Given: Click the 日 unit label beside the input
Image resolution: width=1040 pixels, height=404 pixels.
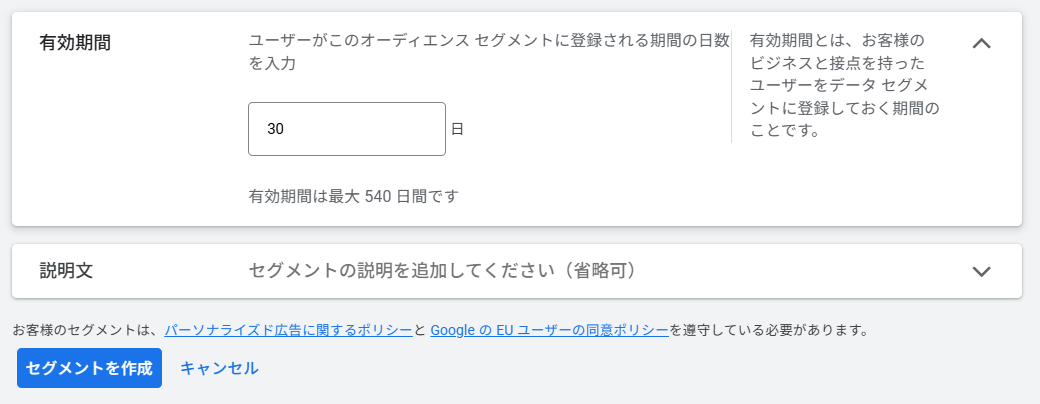Looking at the screenshot, I should [457, 129].
